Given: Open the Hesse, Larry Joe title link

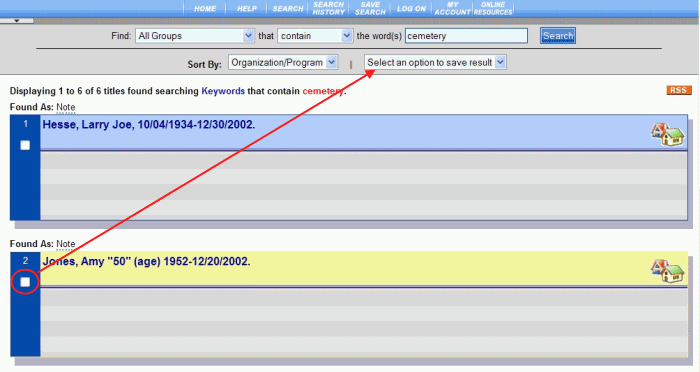Looking at the screenshot, I should (149, 125).
